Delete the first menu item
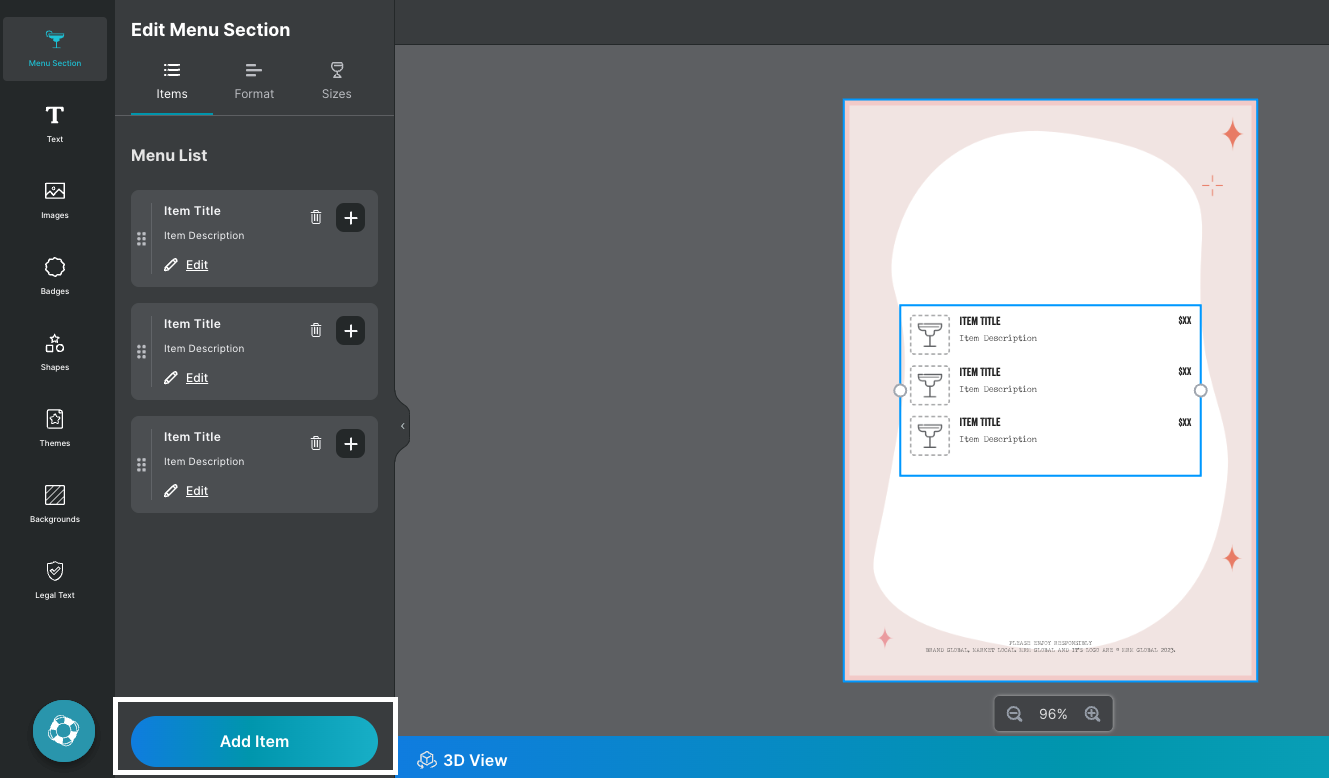 316,217
